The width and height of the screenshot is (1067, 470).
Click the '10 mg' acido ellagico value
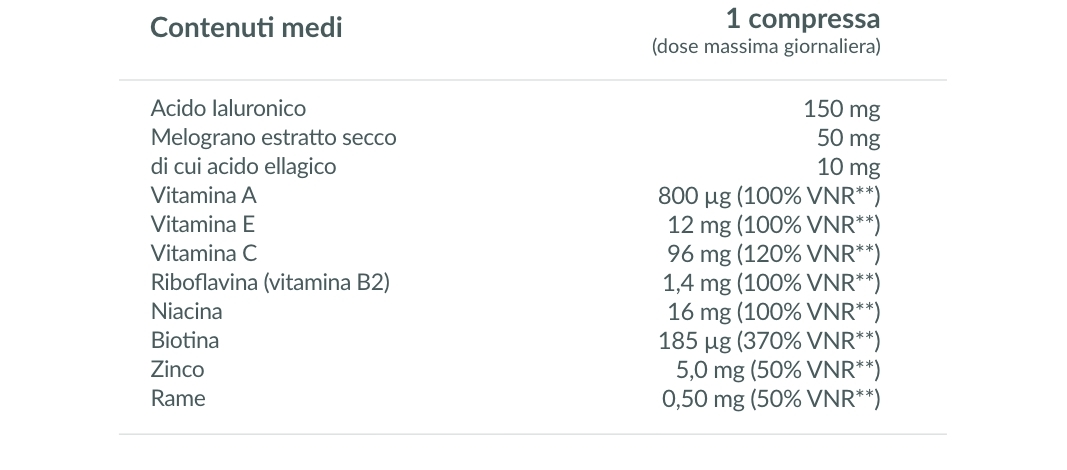849,167
